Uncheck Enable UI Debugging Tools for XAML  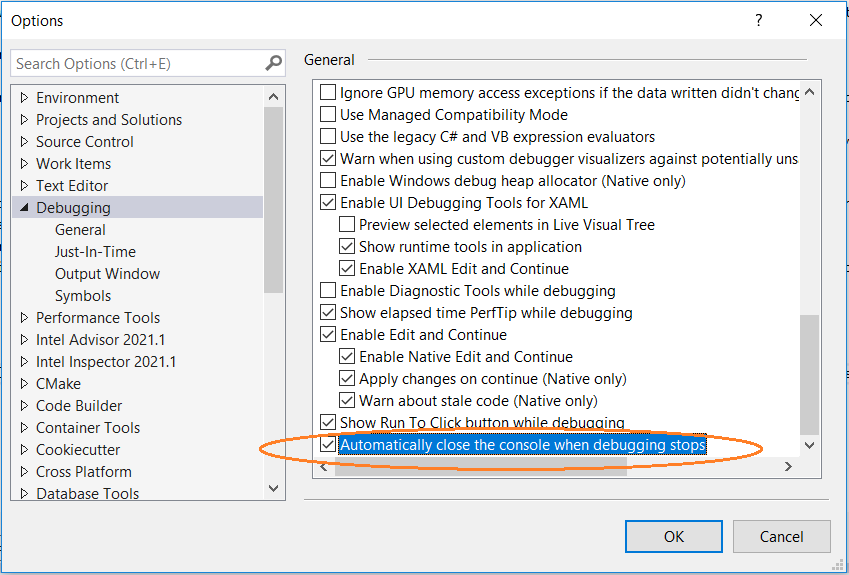tap(328, 202)
